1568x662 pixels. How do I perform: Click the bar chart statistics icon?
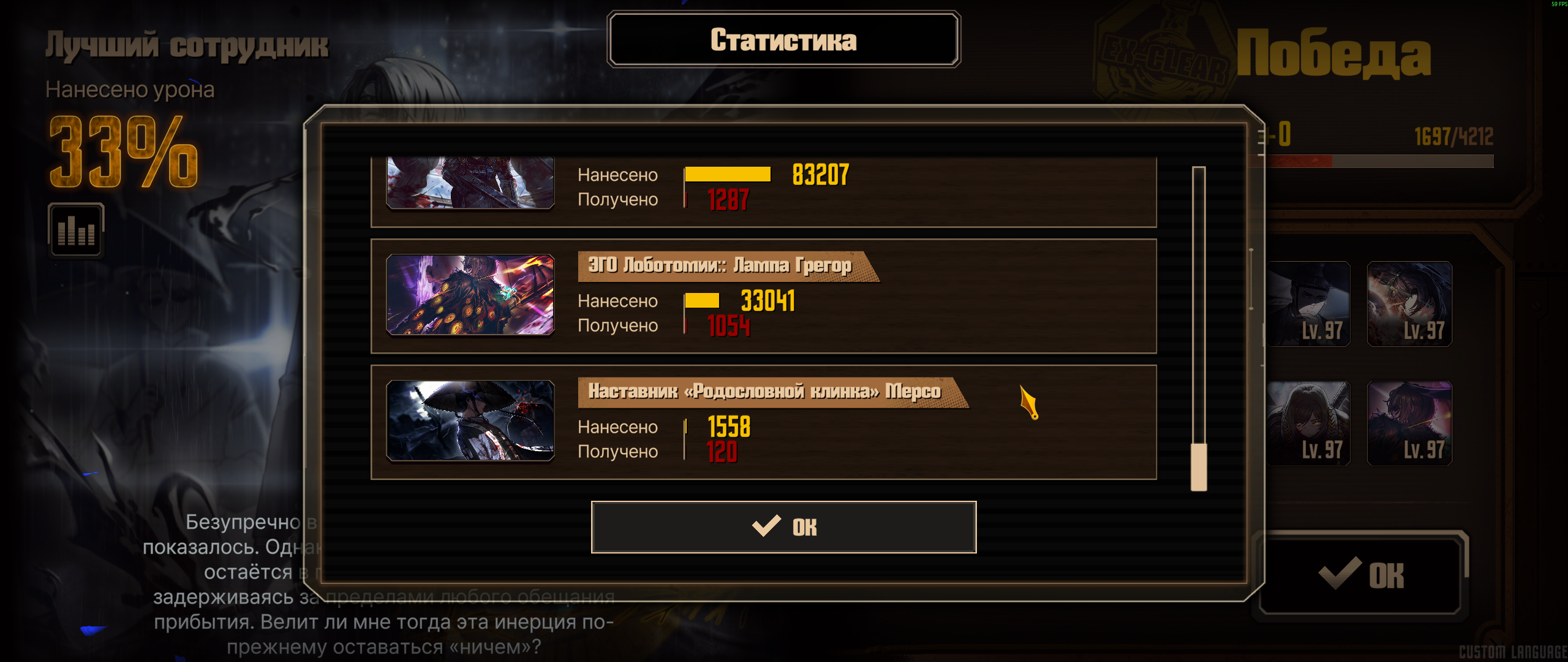click(76, 230)
